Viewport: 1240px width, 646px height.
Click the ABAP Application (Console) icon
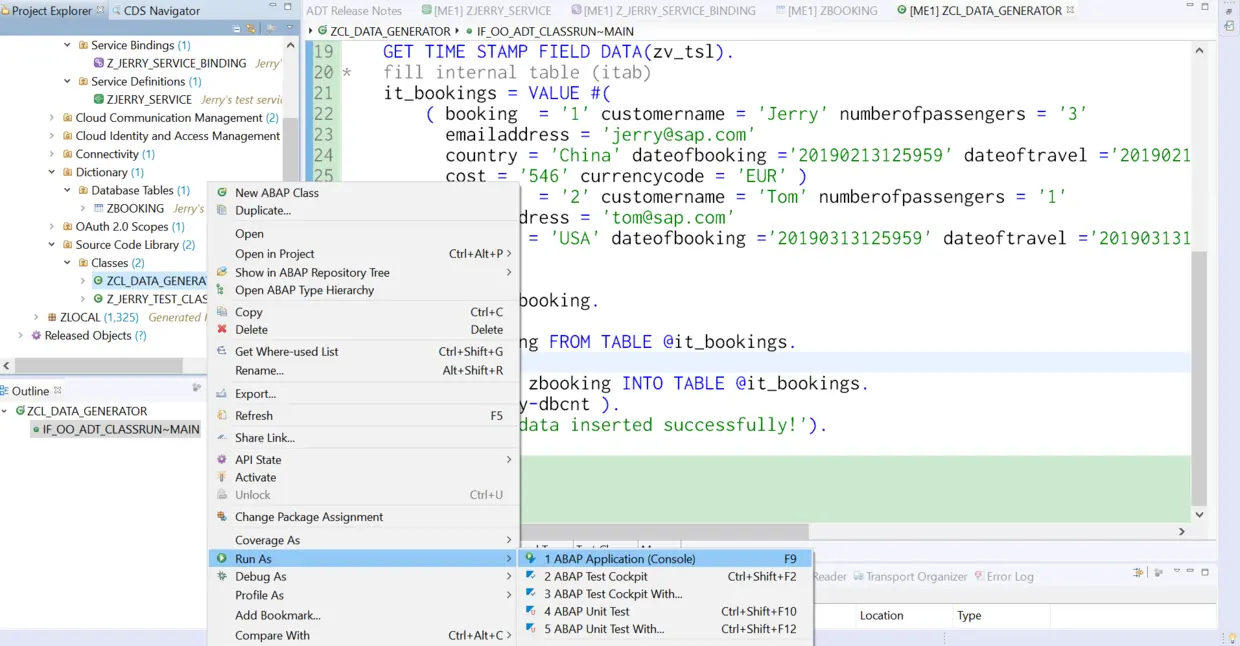531,559
